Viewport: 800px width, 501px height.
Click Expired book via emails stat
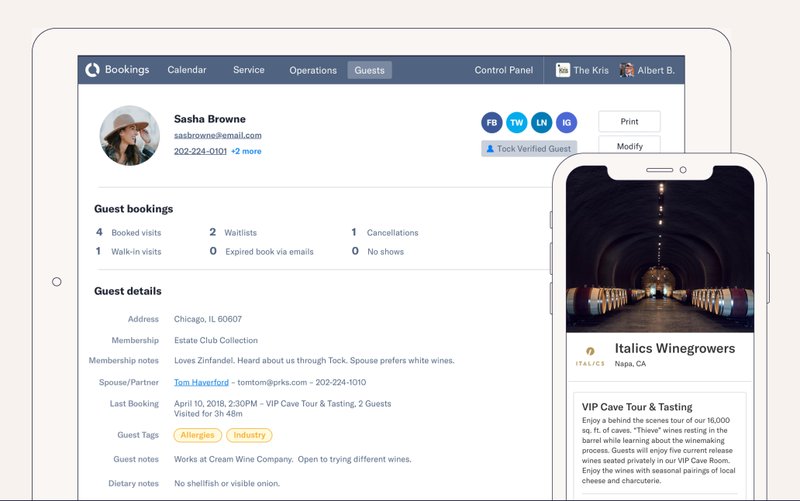(x=262, y=252)
